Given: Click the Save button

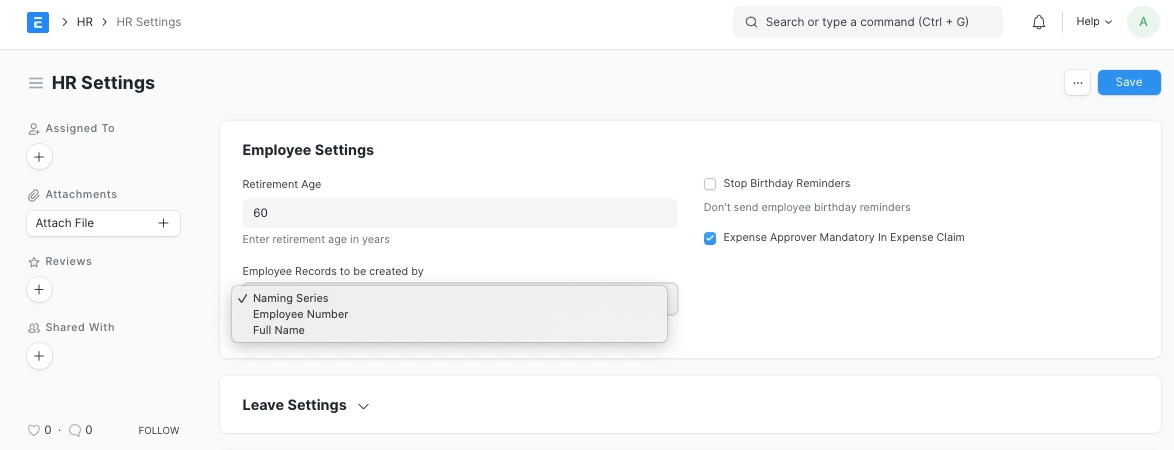Looking at the screenshot, I should 1128,82.
